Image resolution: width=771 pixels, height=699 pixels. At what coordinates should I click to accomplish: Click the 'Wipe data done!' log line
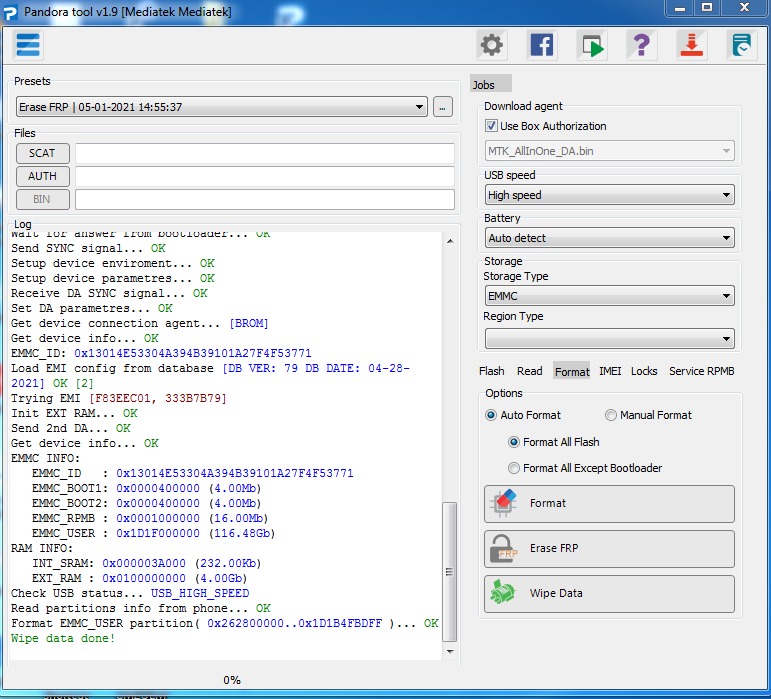tap(63, 638)
